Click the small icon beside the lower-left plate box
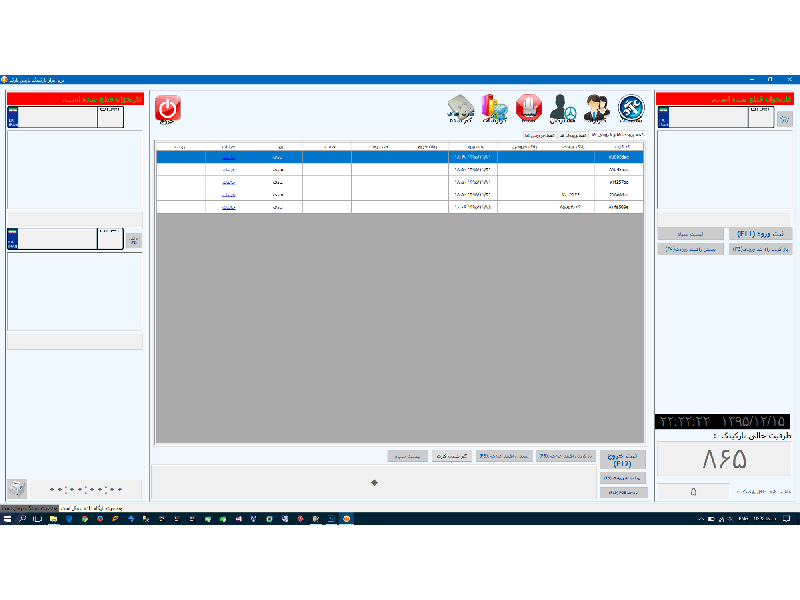Image resolution: width=800 pixels, height=600 pixels. [133, 240]
